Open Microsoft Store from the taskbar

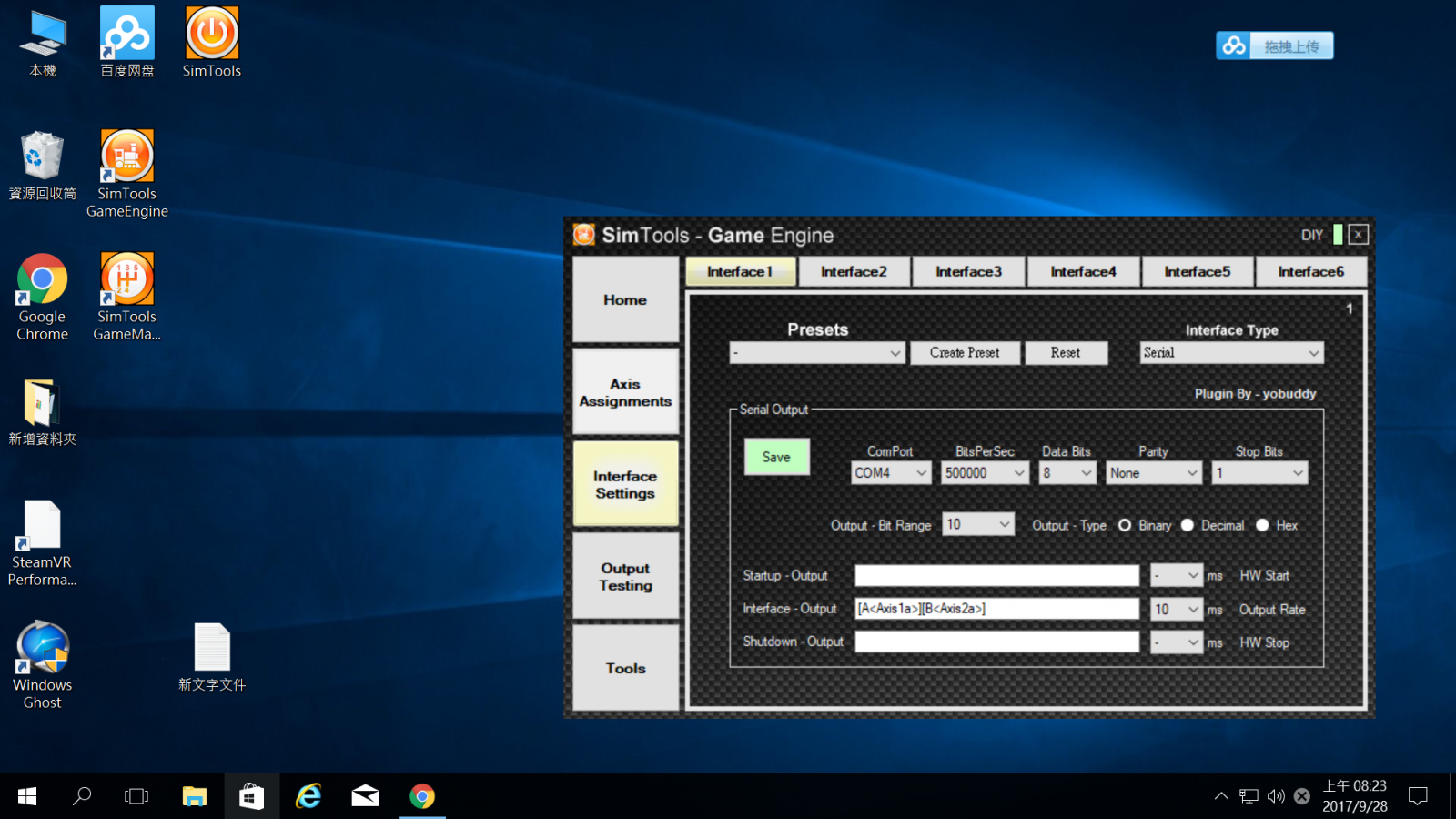(251, 796)
